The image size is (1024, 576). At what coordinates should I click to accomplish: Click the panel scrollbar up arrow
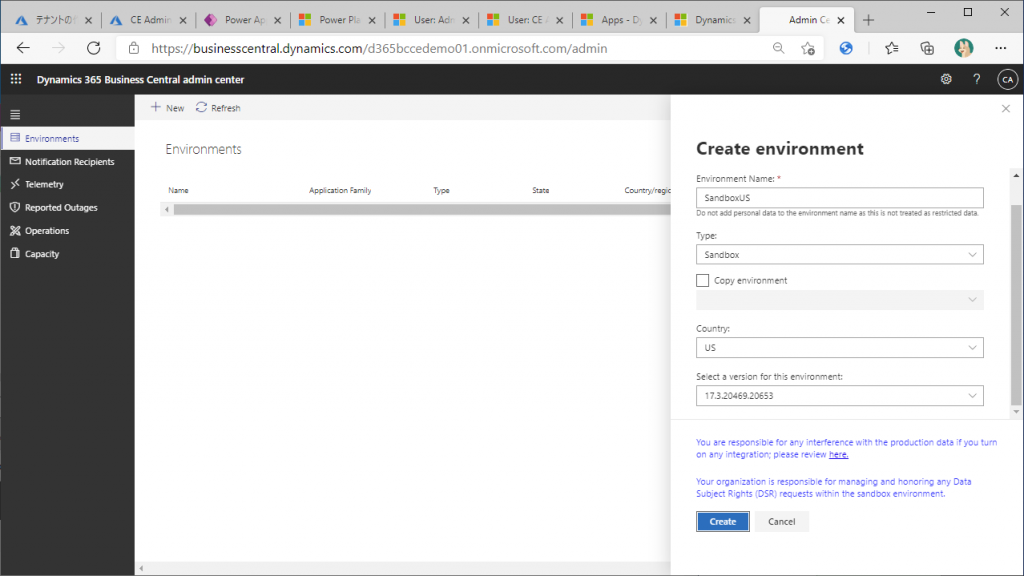1016,175
